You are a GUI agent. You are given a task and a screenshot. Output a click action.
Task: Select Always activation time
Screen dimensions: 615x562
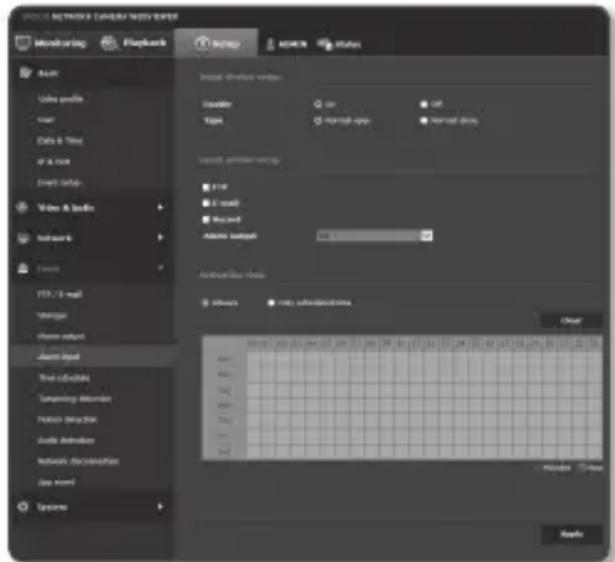pyautogui.click(x=205, y=303)
